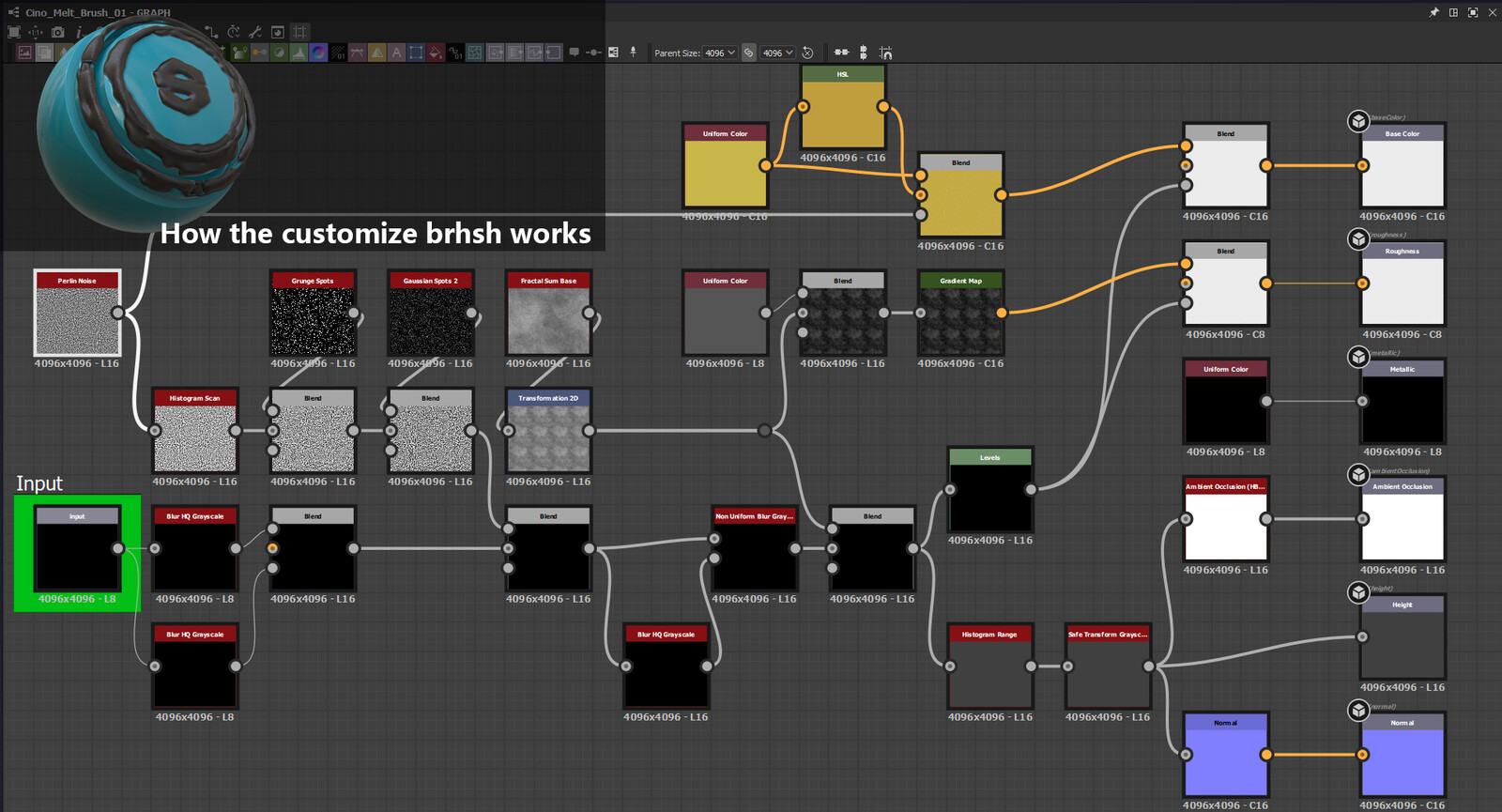Align selected nodes horizontally
Viewport: 1502px width, 812px height.
click(841, 53)
